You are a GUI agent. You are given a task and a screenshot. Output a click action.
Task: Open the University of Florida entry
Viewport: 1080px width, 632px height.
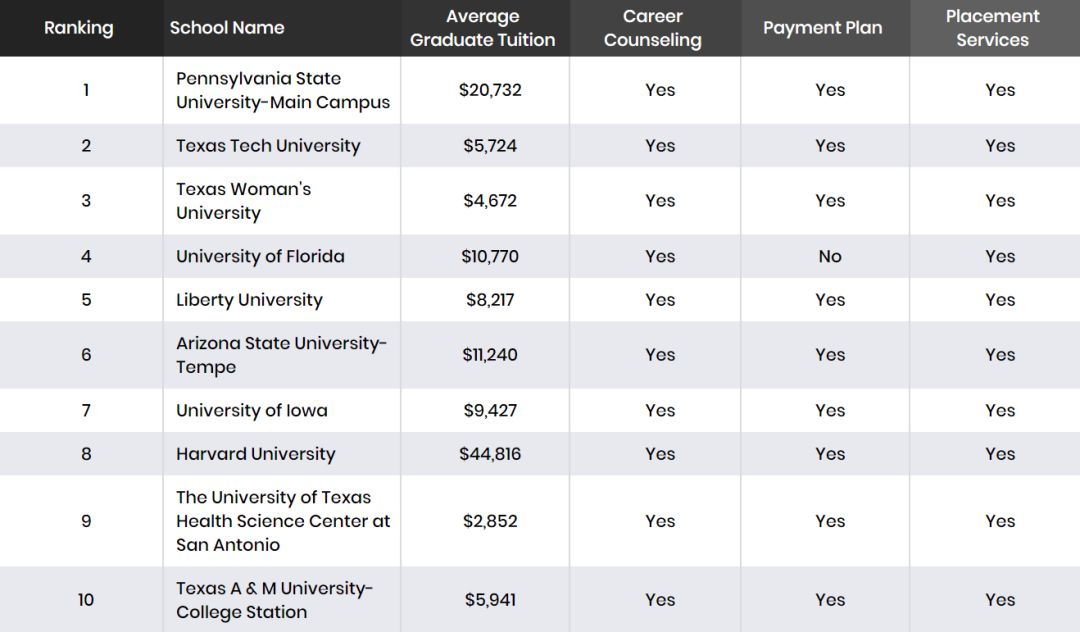point(260,257)
